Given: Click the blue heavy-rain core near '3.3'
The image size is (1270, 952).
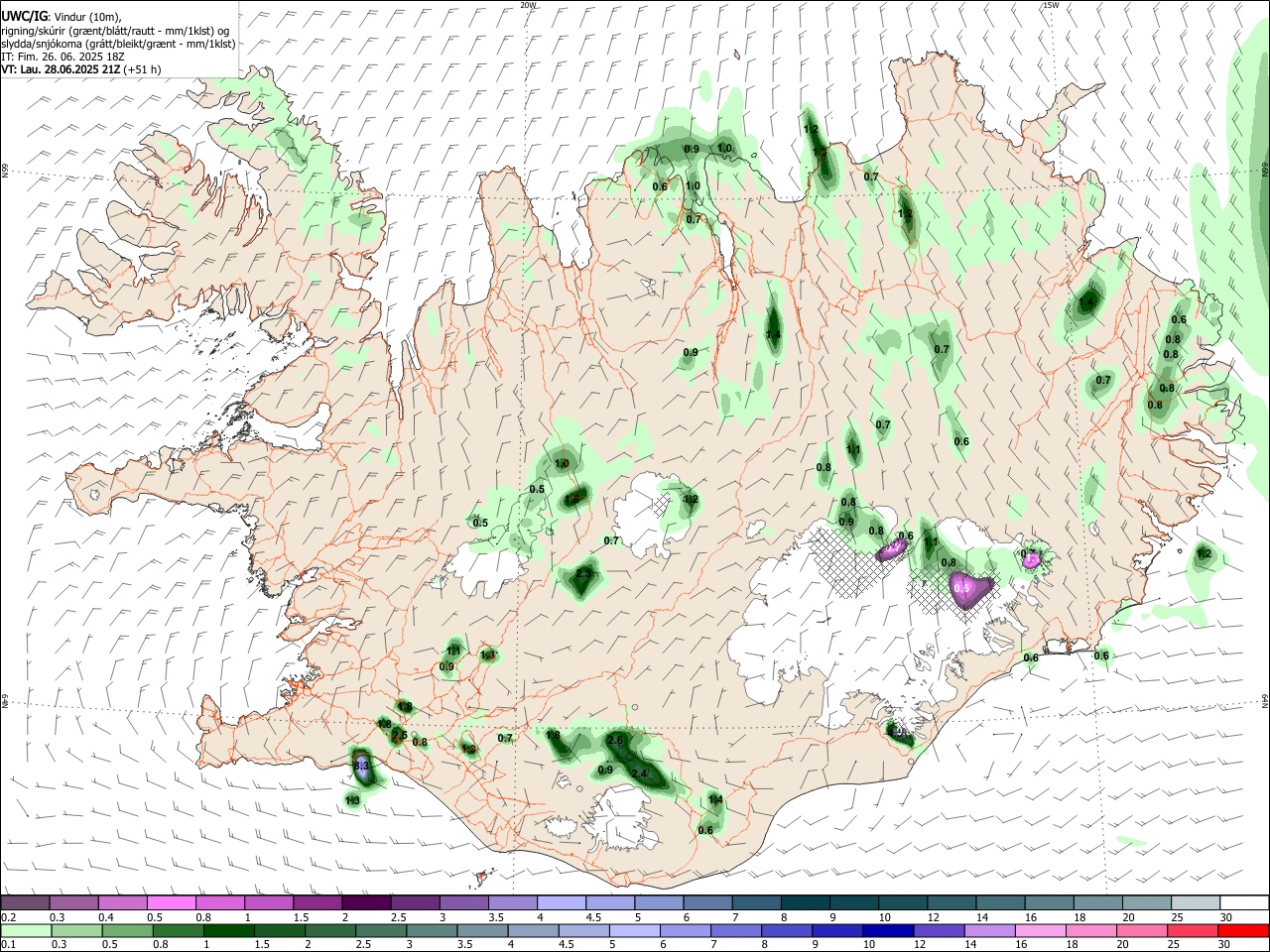Looking at the screenshot, I should coord(361,767).
